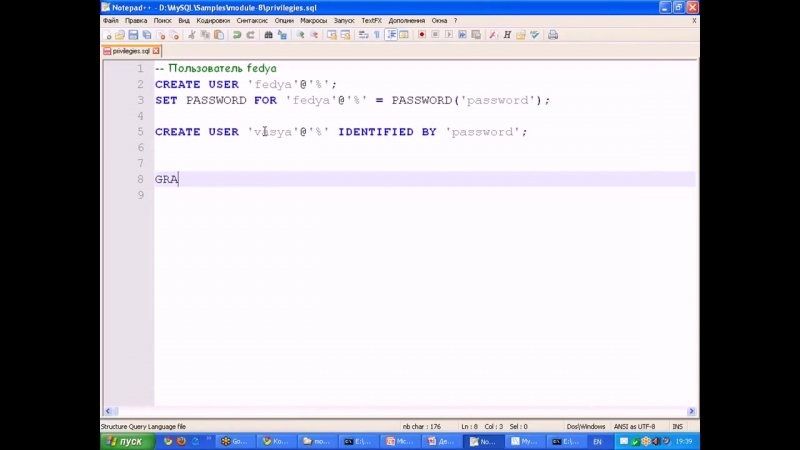Click the New file toolbar icon

107,35
